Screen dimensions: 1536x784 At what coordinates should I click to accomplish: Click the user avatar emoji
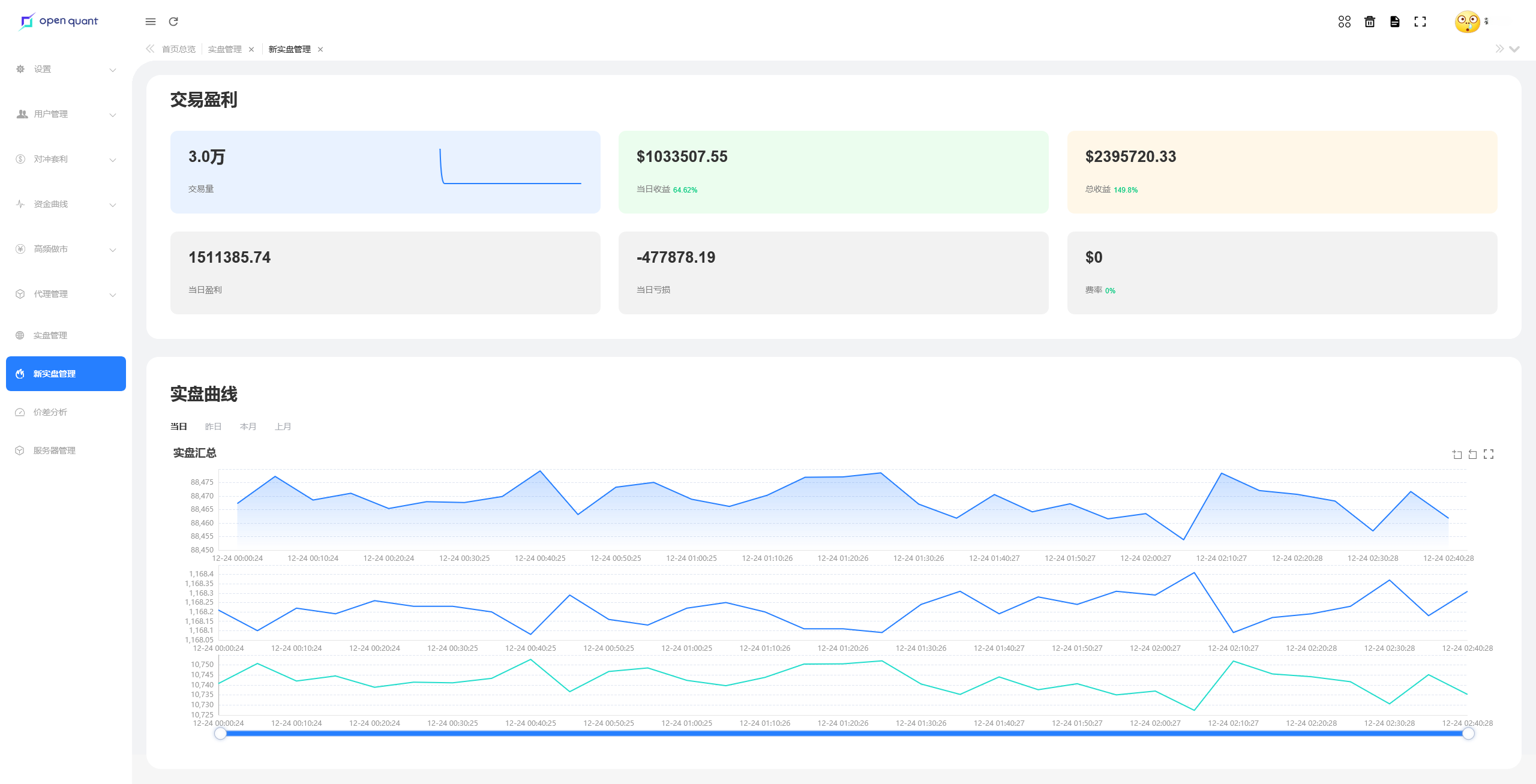click(1467, 22)
